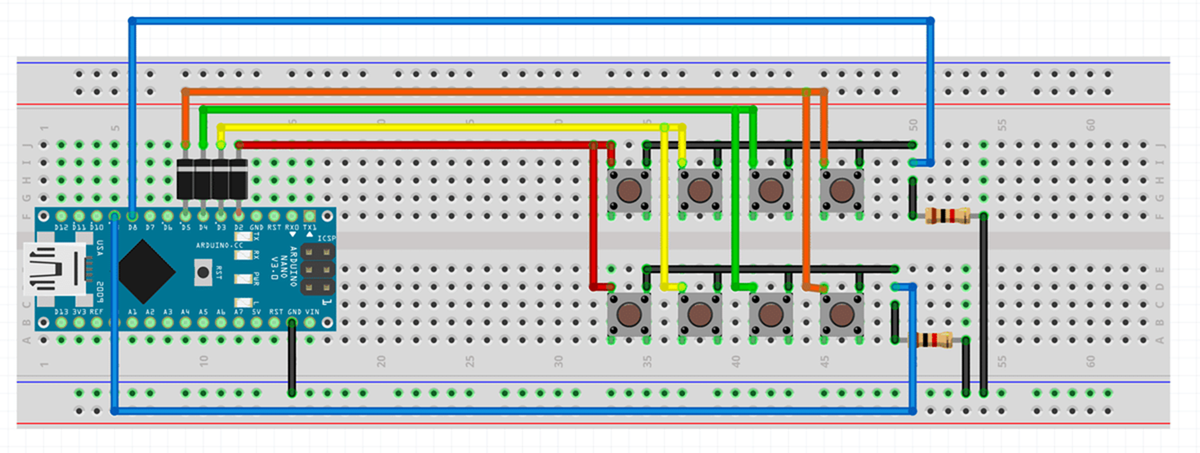This screenshot has width=1200, height=453.
Task: Select the second push button in bottom row
Action: (699, 314)
